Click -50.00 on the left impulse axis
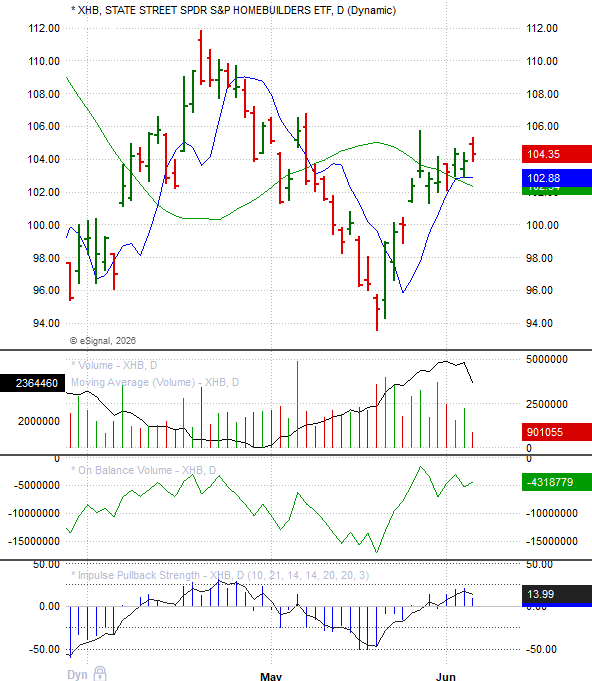Screen dimensions: 592x681 [44, 649]
